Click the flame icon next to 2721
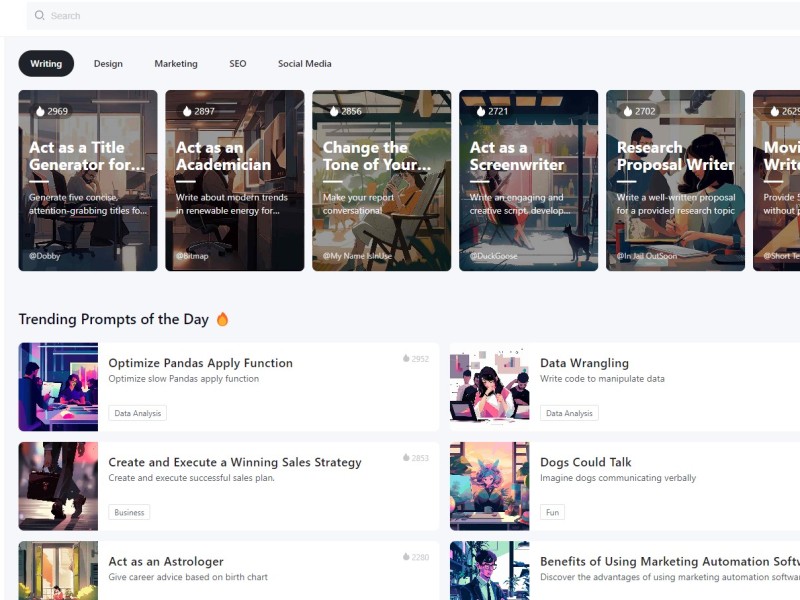 pos(481,111)
